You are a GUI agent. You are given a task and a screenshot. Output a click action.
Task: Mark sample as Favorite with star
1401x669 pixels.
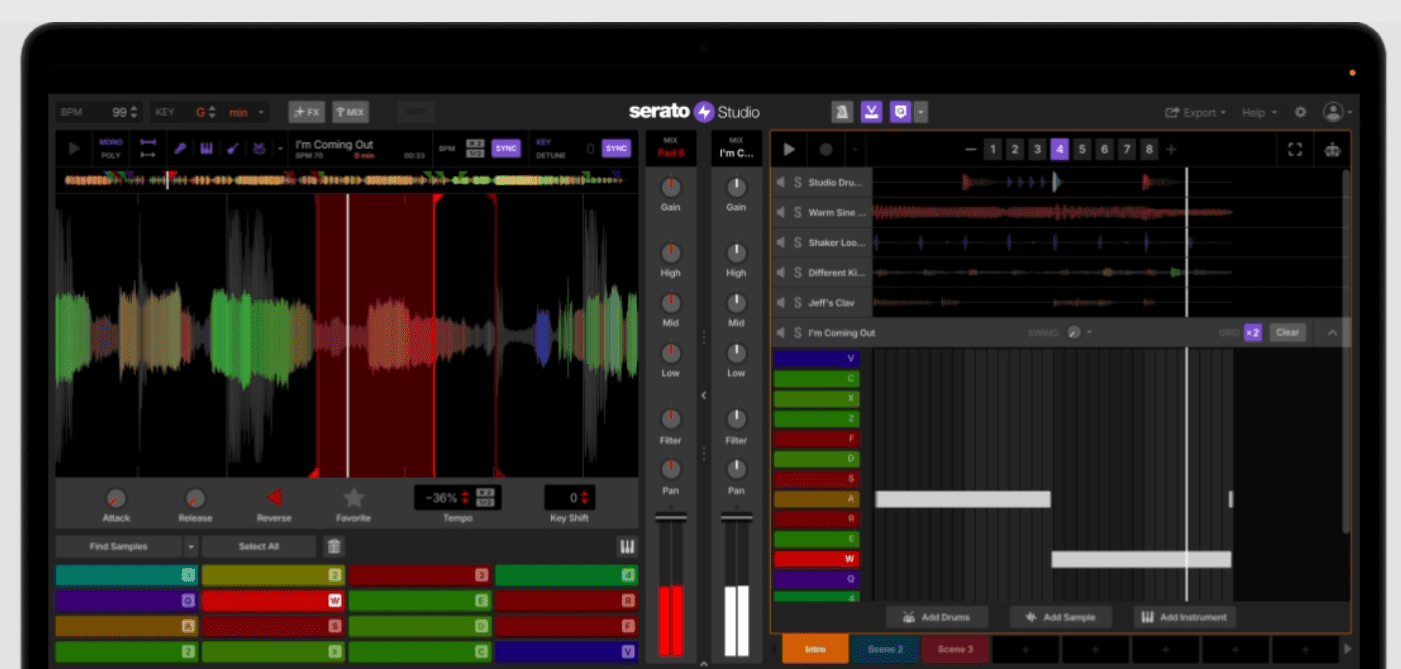point(353,498)
